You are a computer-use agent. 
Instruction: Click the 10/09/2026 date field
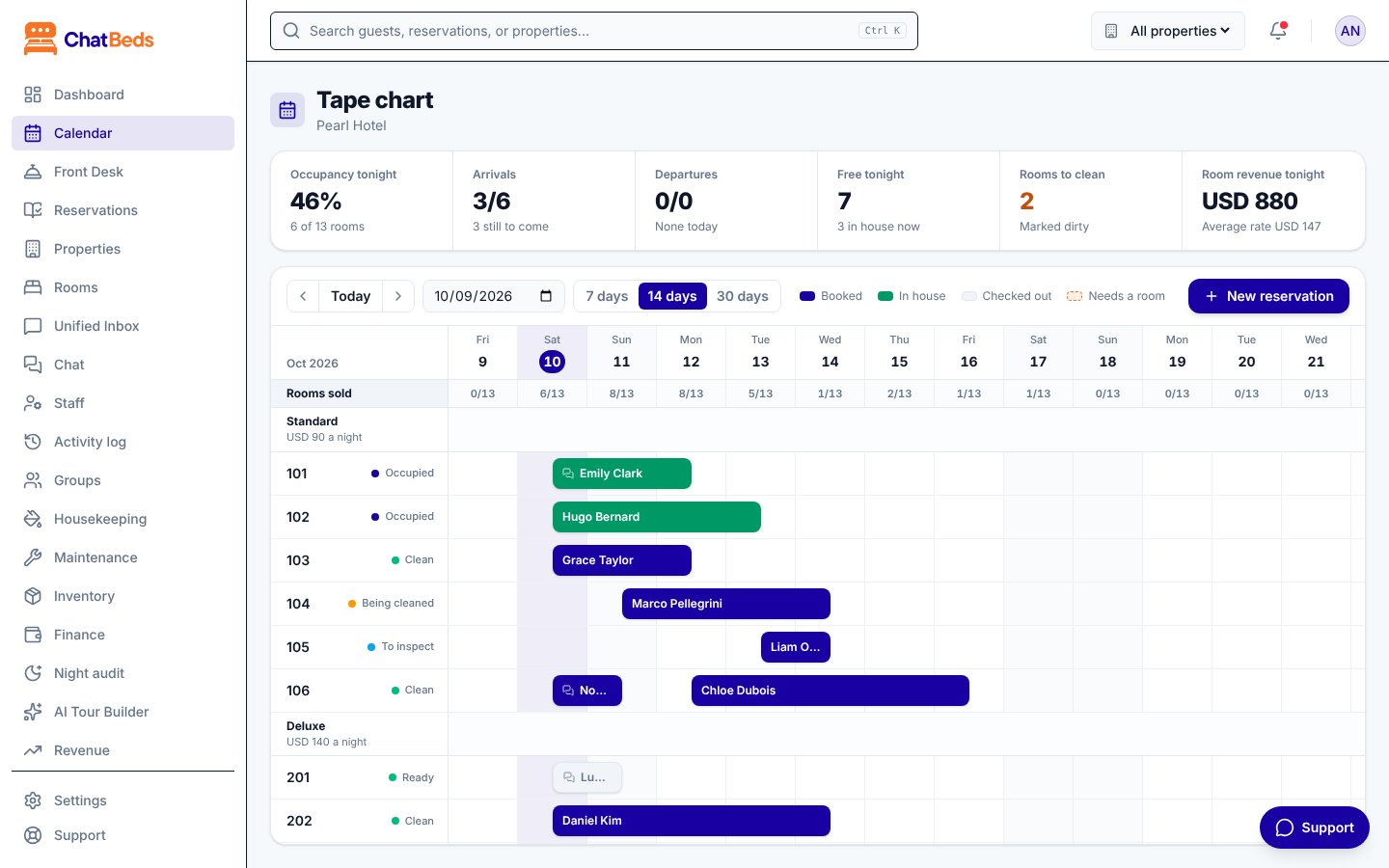tap(494, 296)
